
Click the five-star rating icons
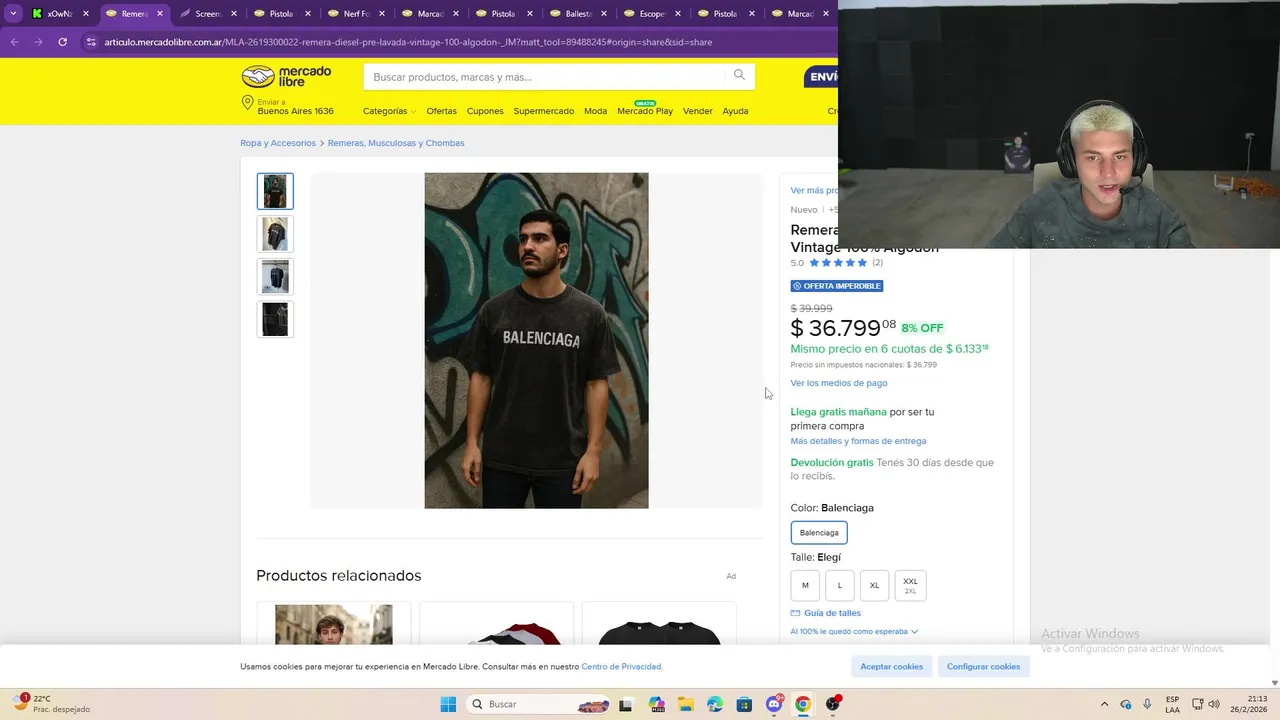pyautogui.click(x=838, y=263)
